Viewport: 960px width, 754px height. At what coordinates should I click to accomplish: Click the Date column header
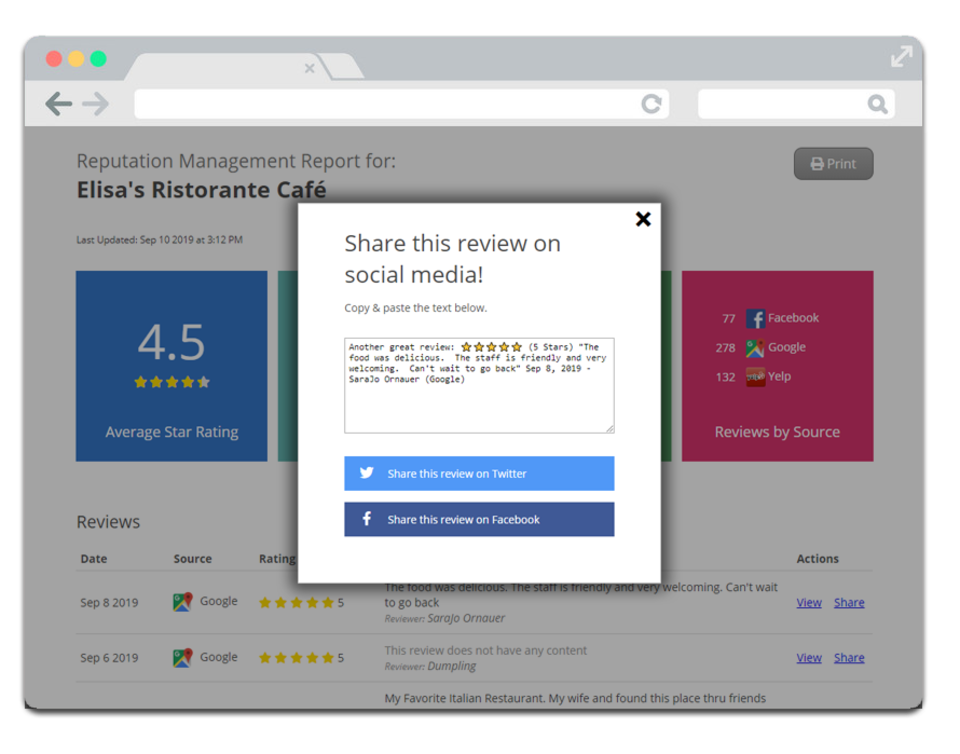click(x=94, y=558)
